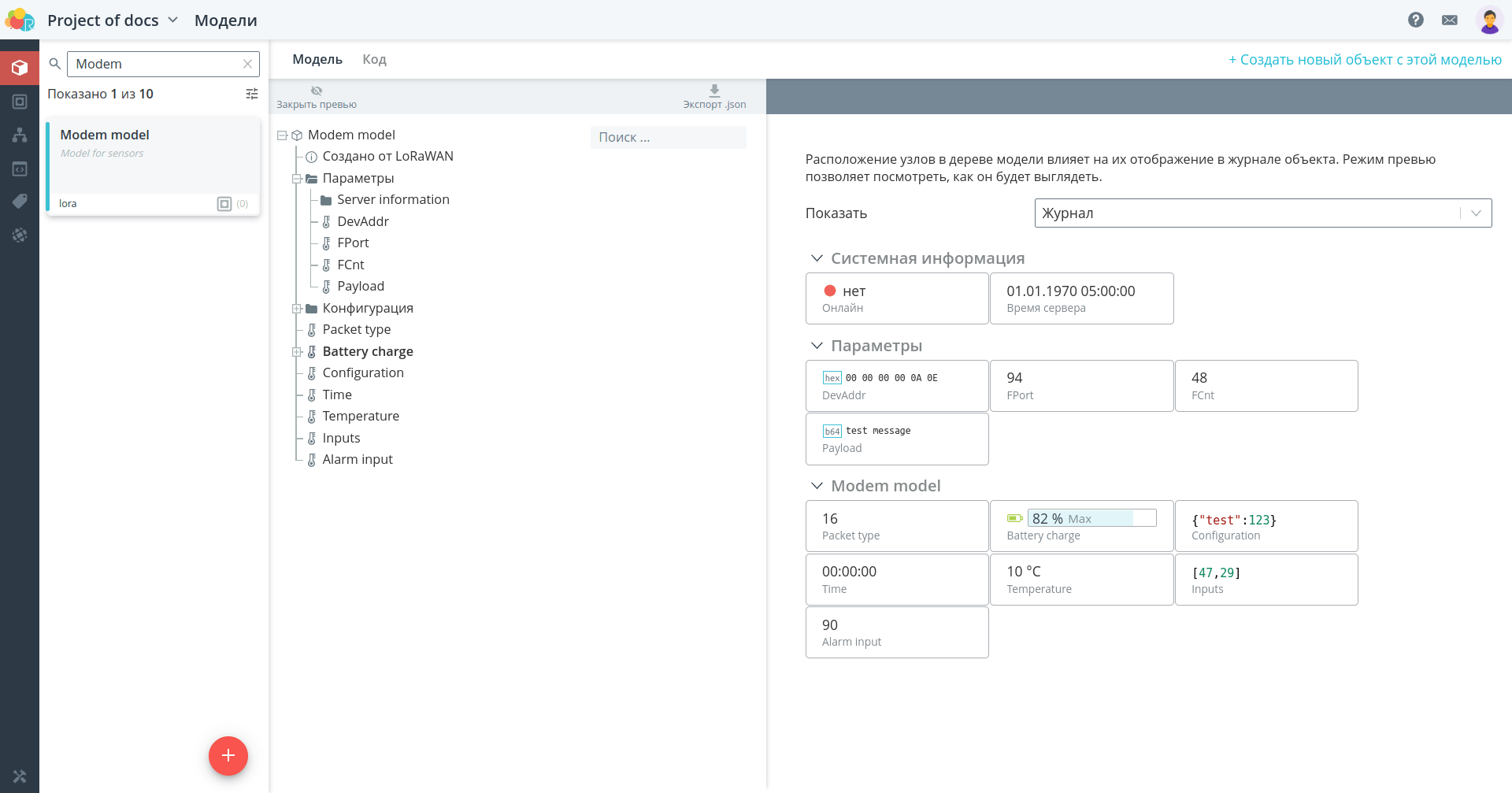Viewport: 1512px width, 793px height.
Task: Click create new object with this model link
Action: click(1366, 60)
